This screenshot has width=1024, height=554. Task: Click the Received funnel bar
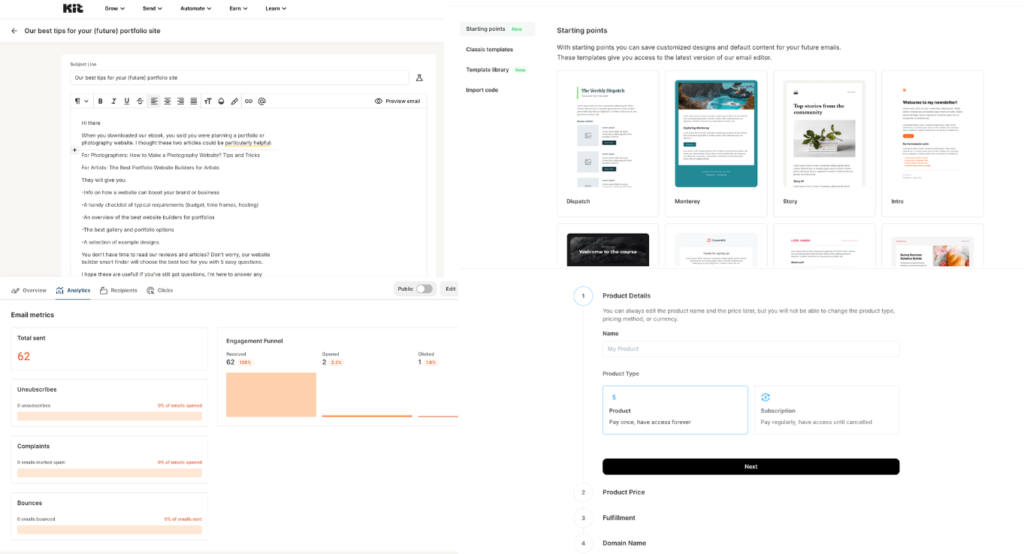coord(271,395)
